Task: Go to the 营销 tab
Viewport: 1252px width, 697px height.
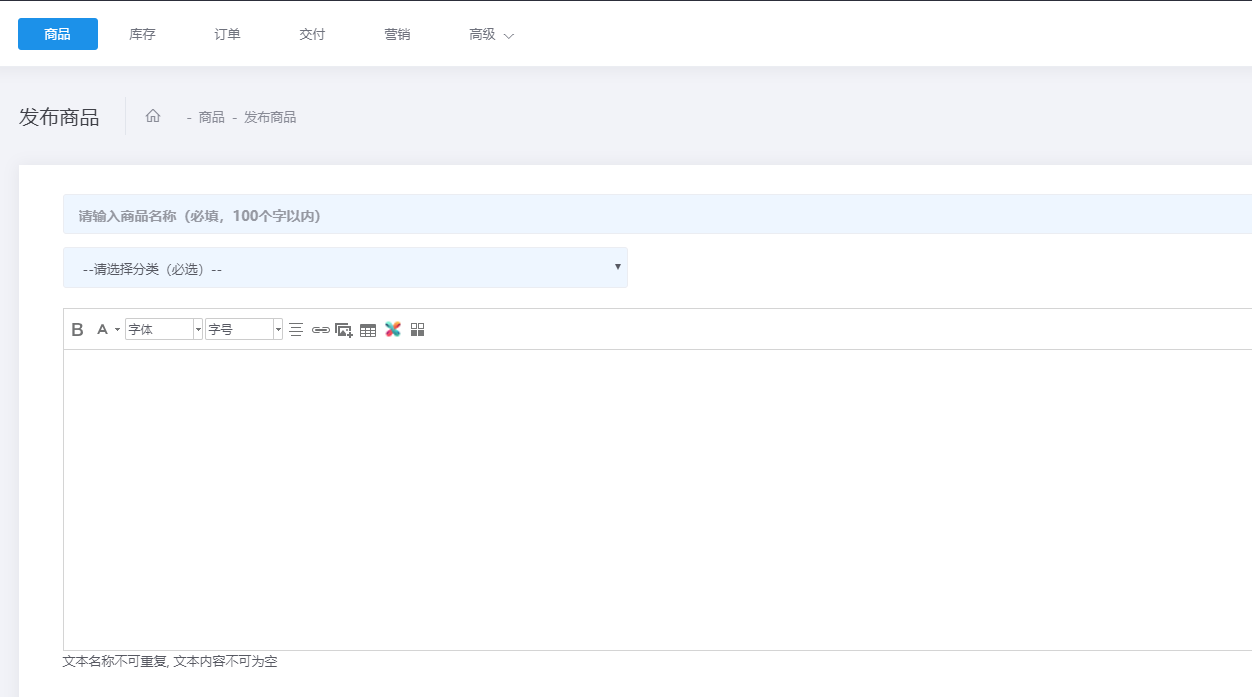Action: [397, 34]
